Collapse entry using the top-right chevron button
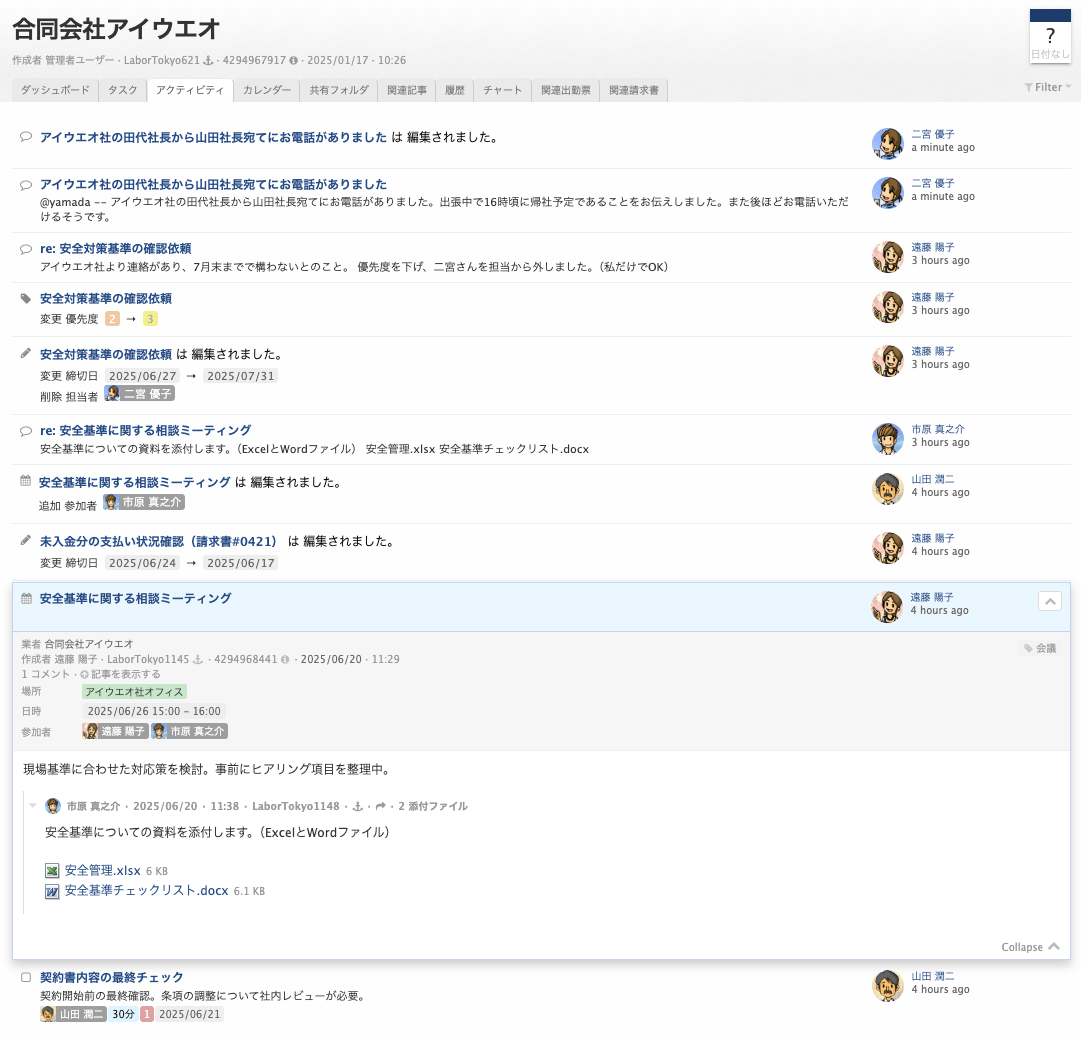Viewport: 1081px width, 1037px height. tap(1049, 601)
